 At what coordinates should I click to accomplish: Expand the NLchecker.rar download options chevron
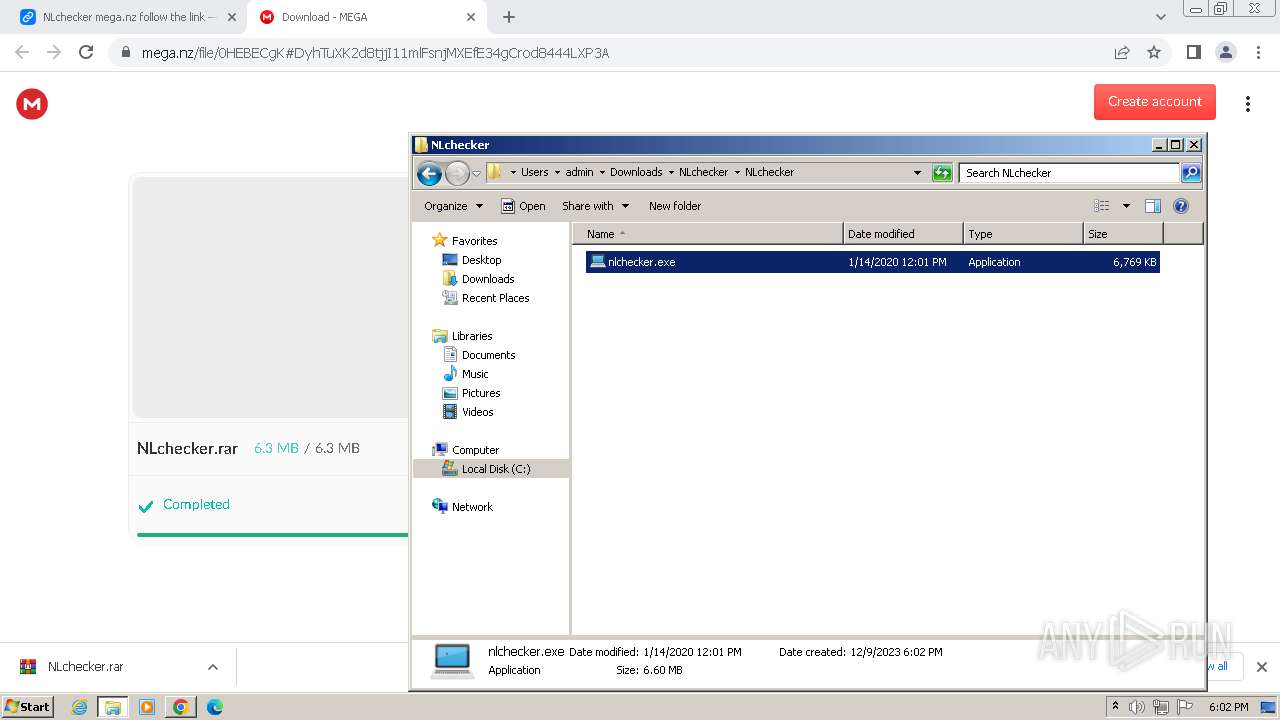[212, 667]
